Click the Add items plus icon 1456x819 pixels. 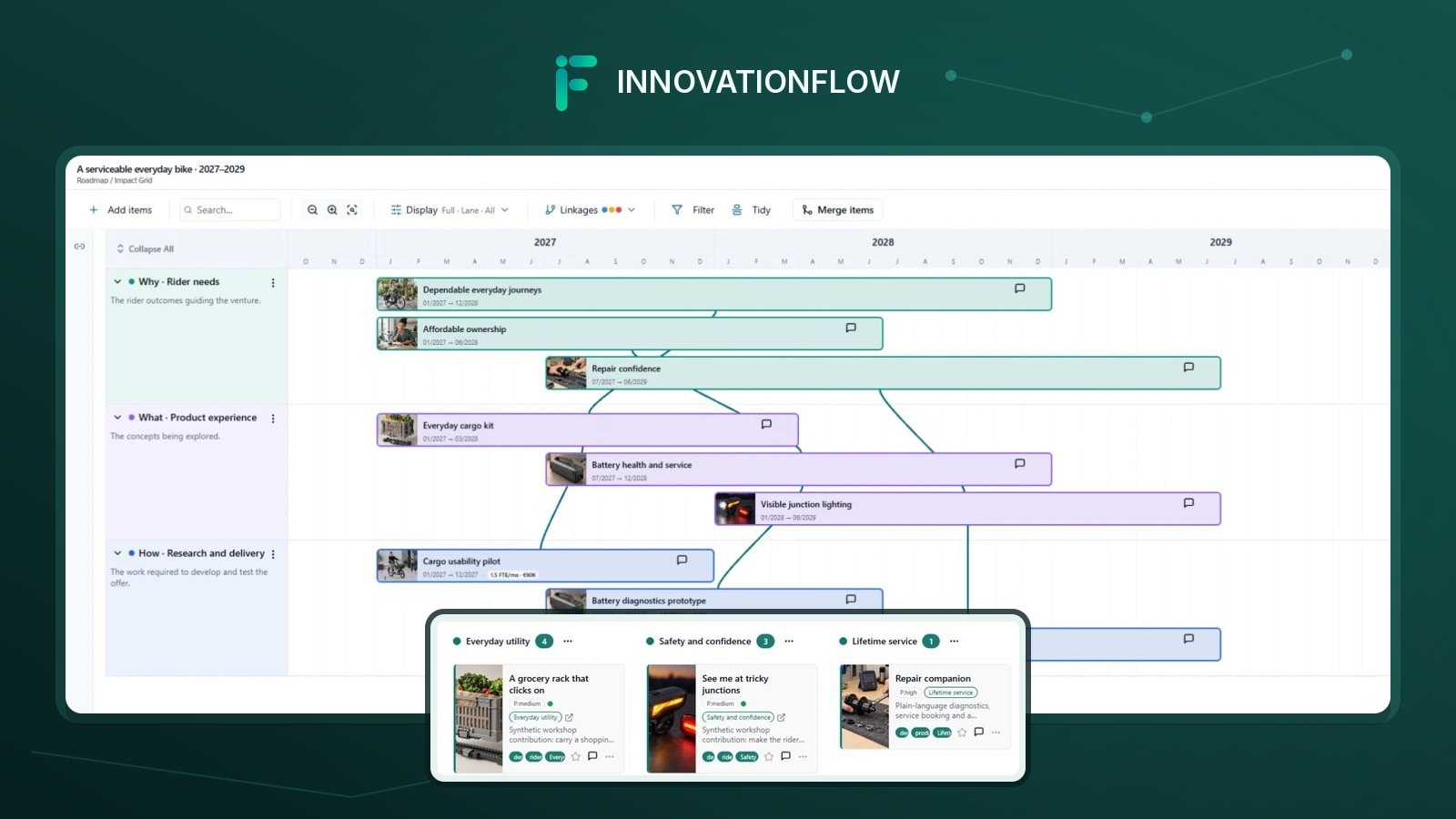[x=93, y=210]
